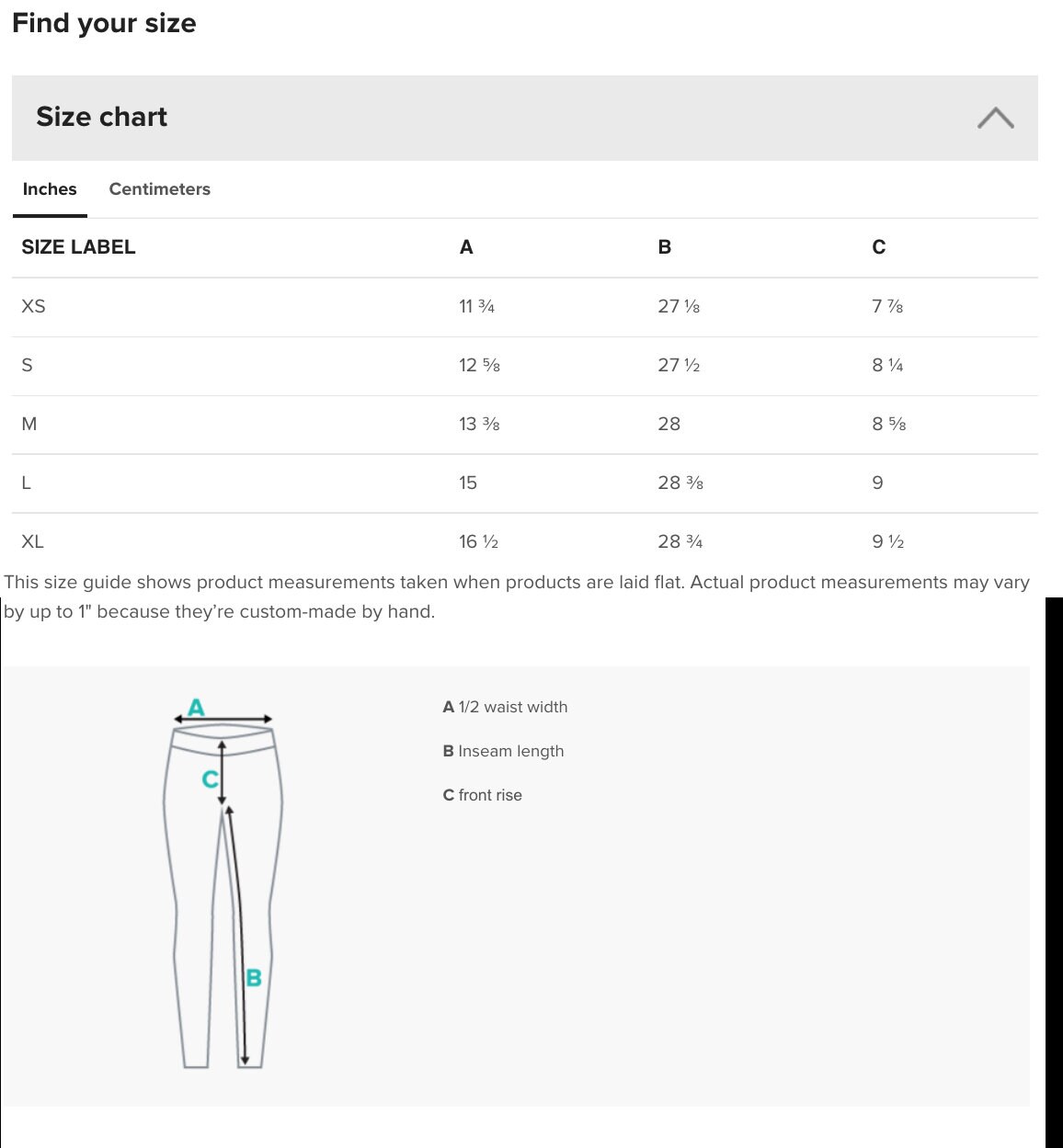Viewport: 1063px width, 1148px height.
Task: Click the M row waist value 13 ⅜
Action: (479, 424)
